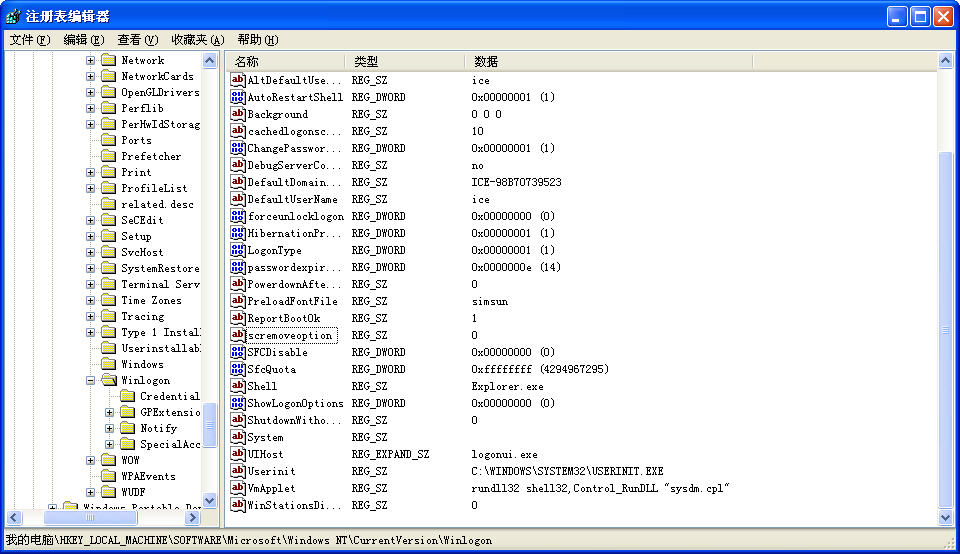Screen dimensions: 960x554
Task: Select the DefaultUserName value icon
Action: 238,199
